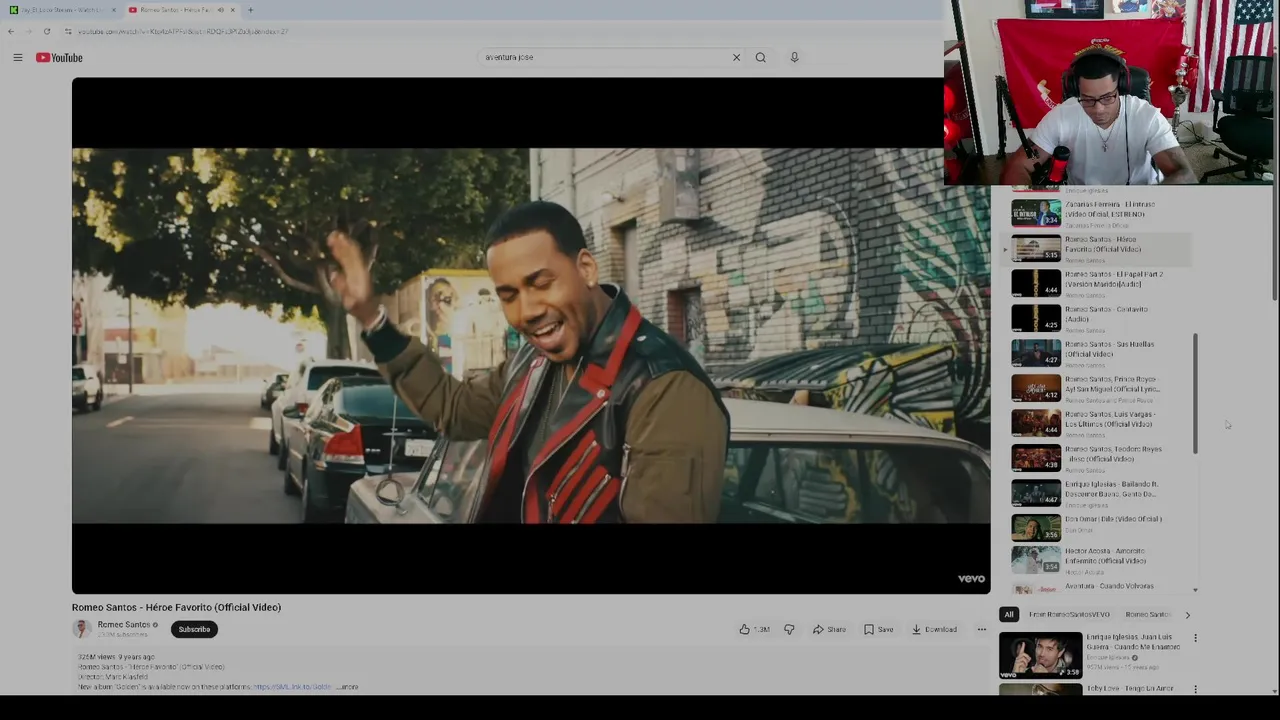
Task: Open the SML.lnk.to Golden link
Action: (292, 687)
